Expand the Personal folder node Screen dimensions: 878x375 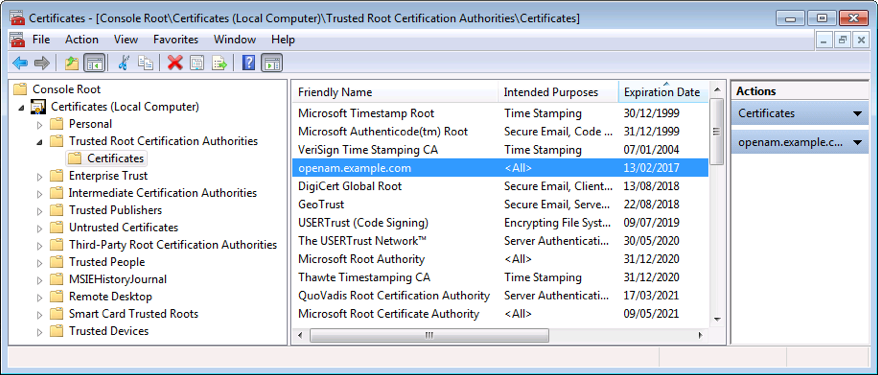pyautogui.click(x=39, y=124)
